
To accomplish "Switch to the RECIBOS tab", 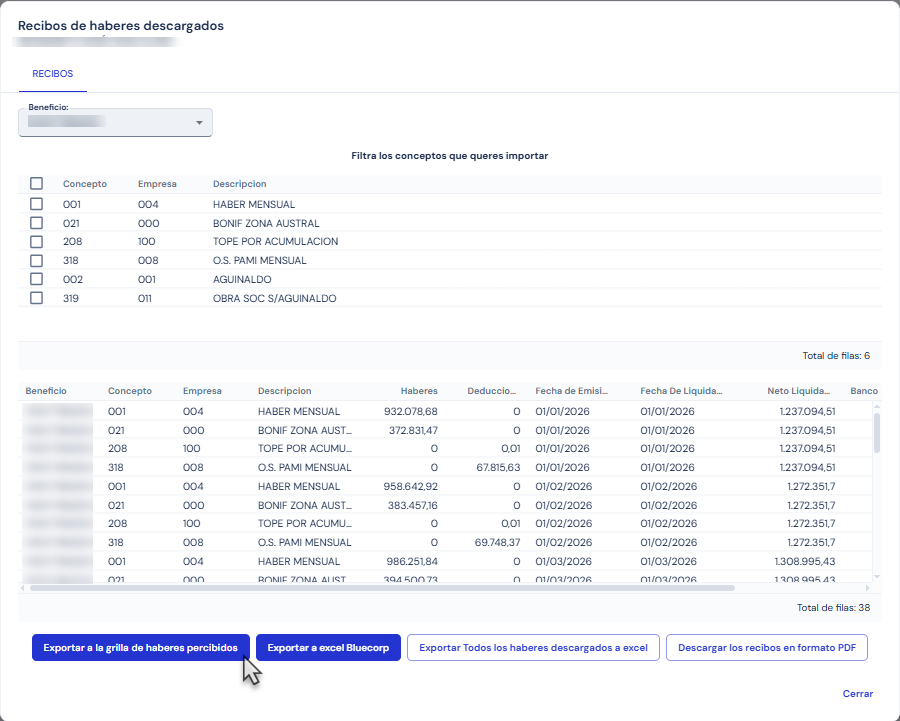I will click(53, 74).
